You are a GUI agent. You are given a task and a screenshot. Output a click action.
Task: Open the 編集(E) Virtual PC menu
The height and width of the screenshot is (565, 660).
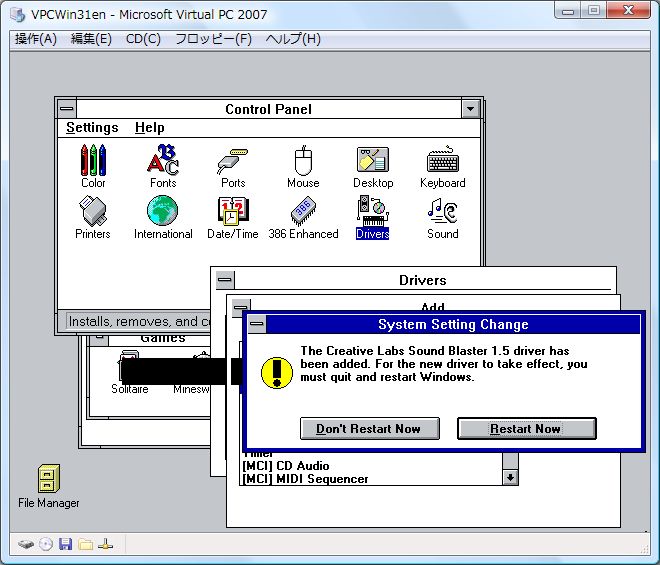[x=91, y=39]
